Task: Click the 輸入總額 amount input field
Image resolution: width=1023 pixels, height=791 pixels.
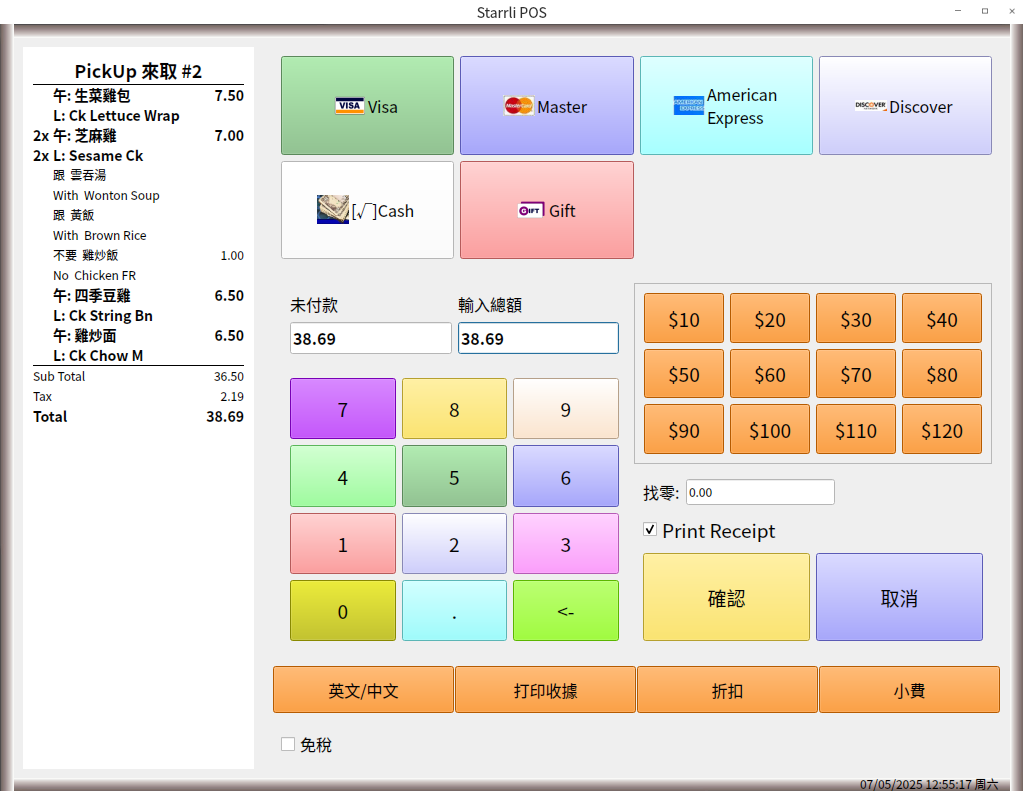Action: pyautogui.click(x=538, y=339)
